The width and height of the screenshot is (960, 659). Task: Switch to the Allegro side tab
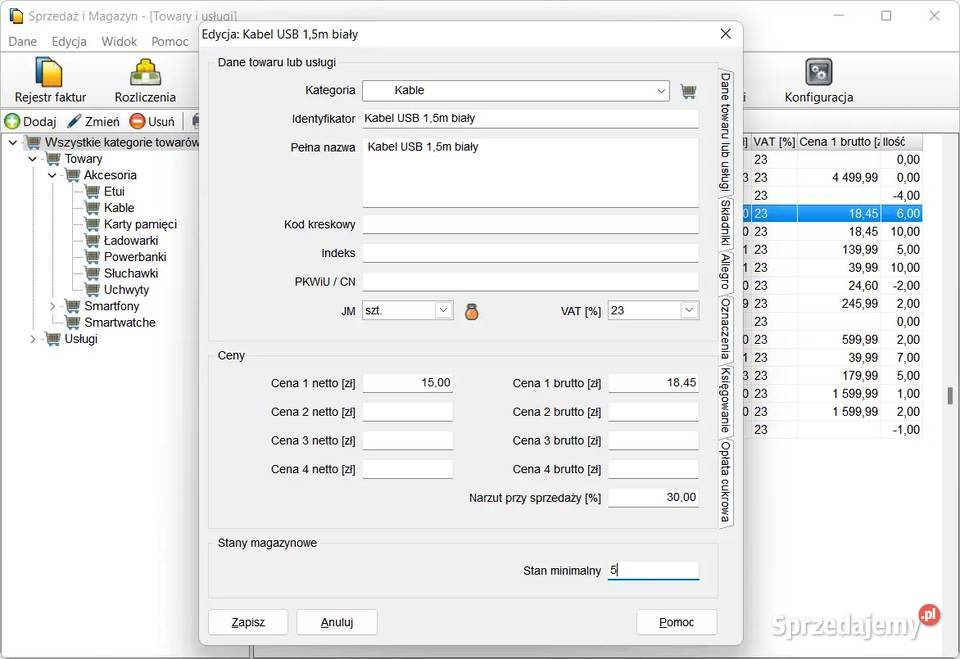[x=725, y=271]
